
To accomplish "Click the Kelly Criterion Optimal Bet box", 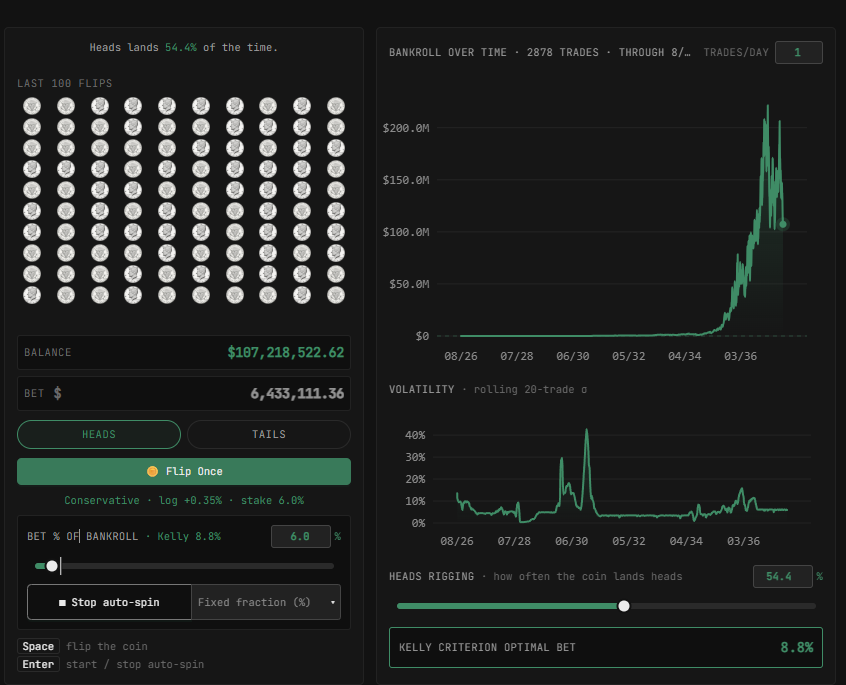I will pyautogui.click(x=605, y=647).
